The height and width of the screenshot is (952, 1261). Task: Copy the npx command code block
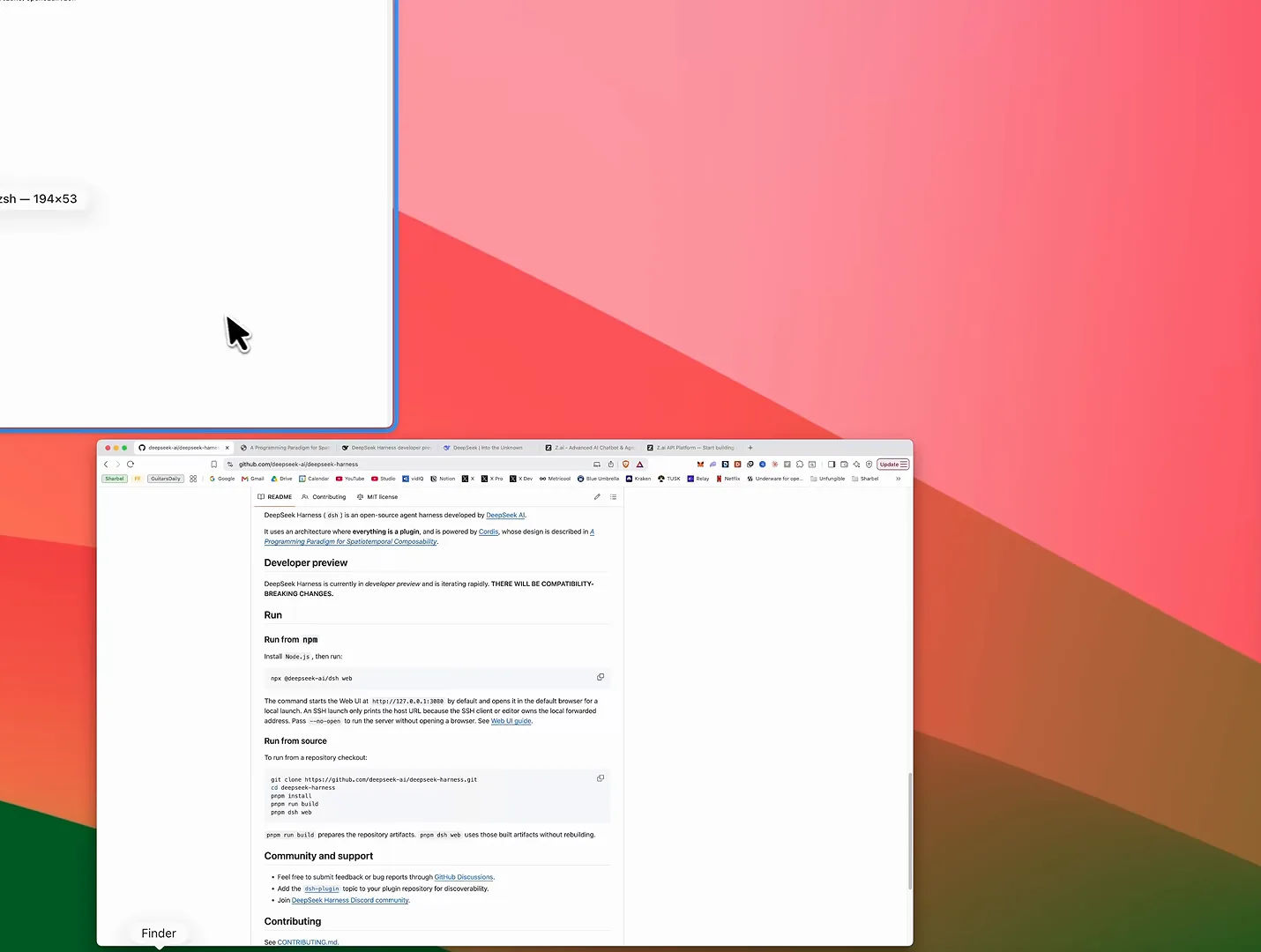pos(601,677)
